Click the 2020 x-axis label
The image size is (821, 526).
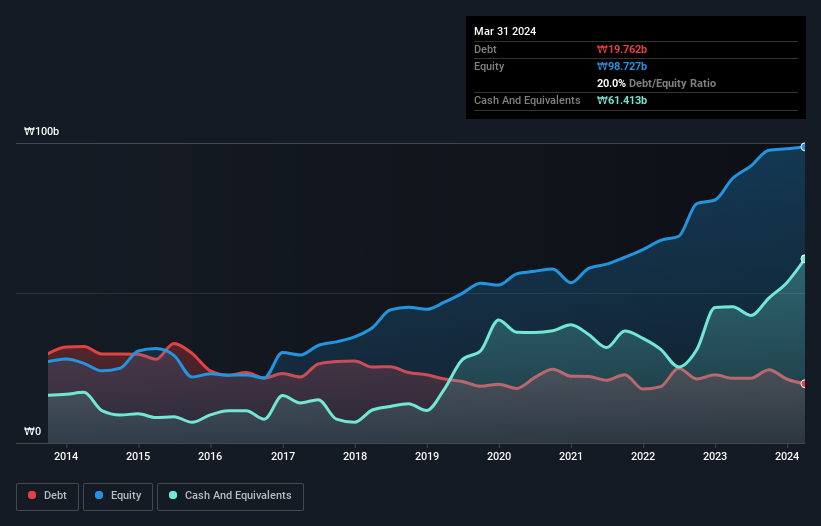[499, 456]
